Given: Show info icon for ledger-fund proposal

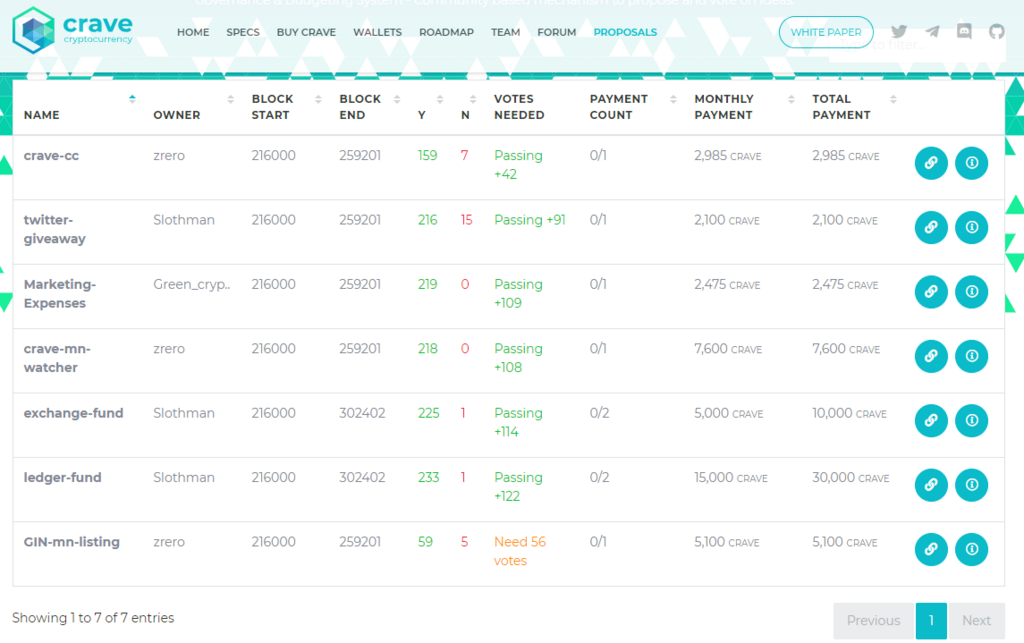Looking at the screenshot, I should 971,485.
